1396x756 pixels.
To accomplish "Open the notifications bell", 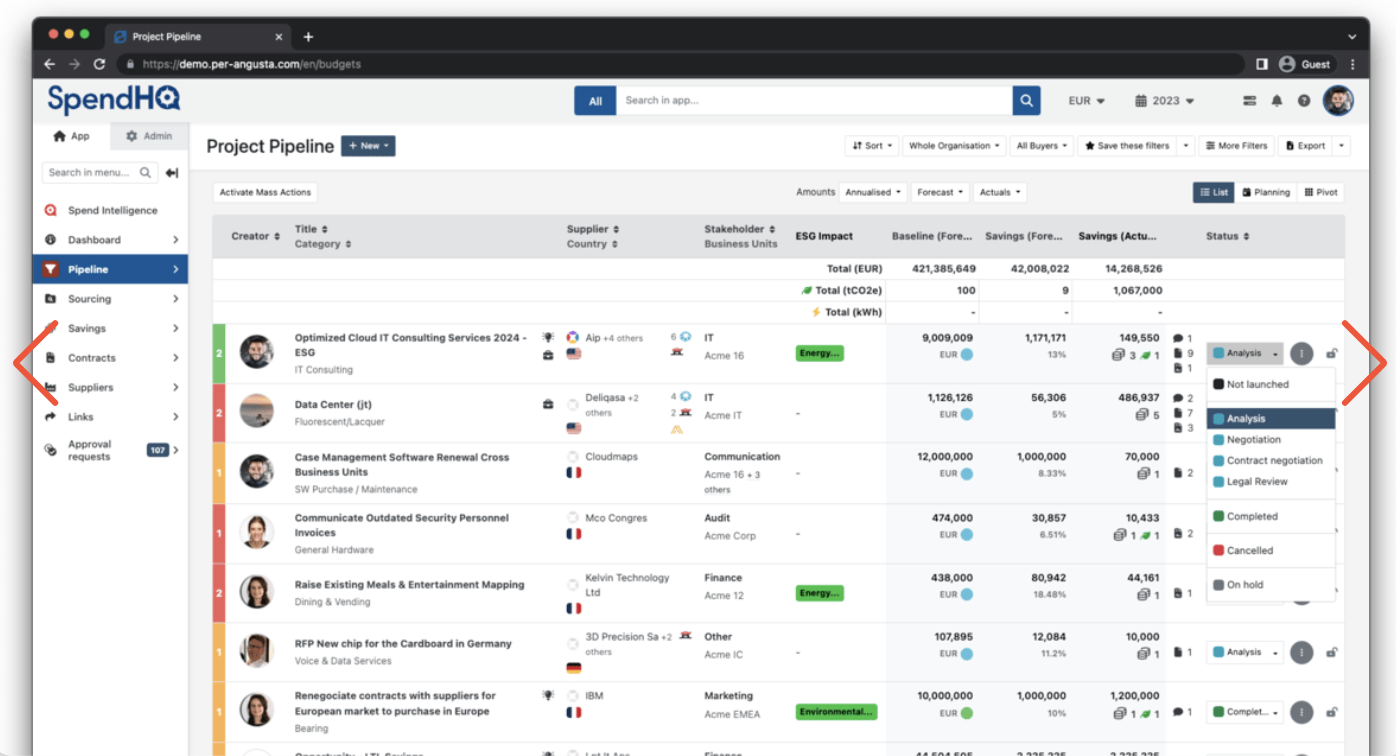I will tap(1277, 101).
